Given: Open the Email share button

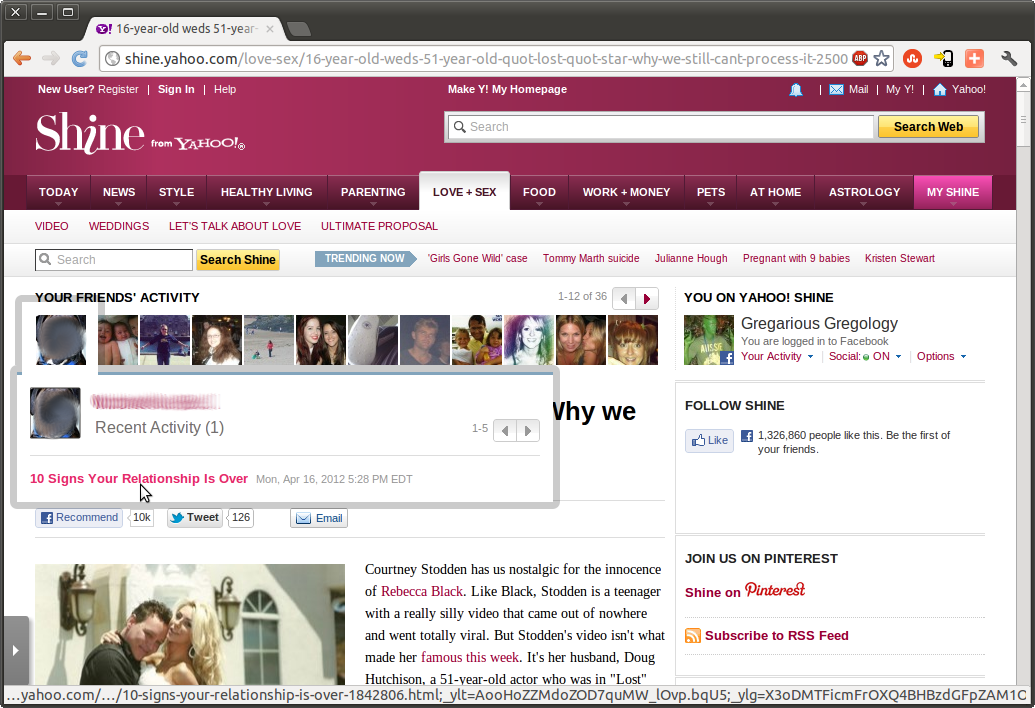Looking at the screenshot, I should click(x=319, y=518).
